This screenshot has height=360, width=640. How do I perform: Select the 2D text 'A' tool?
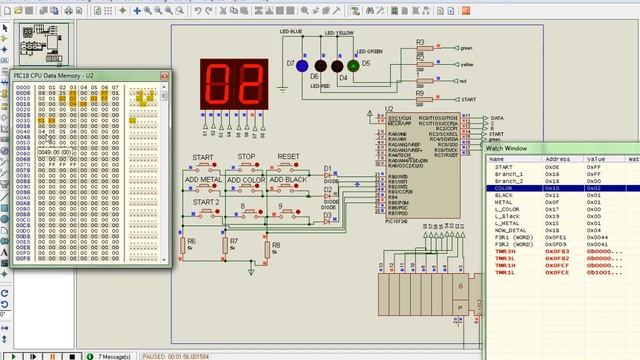pos(4,252)
